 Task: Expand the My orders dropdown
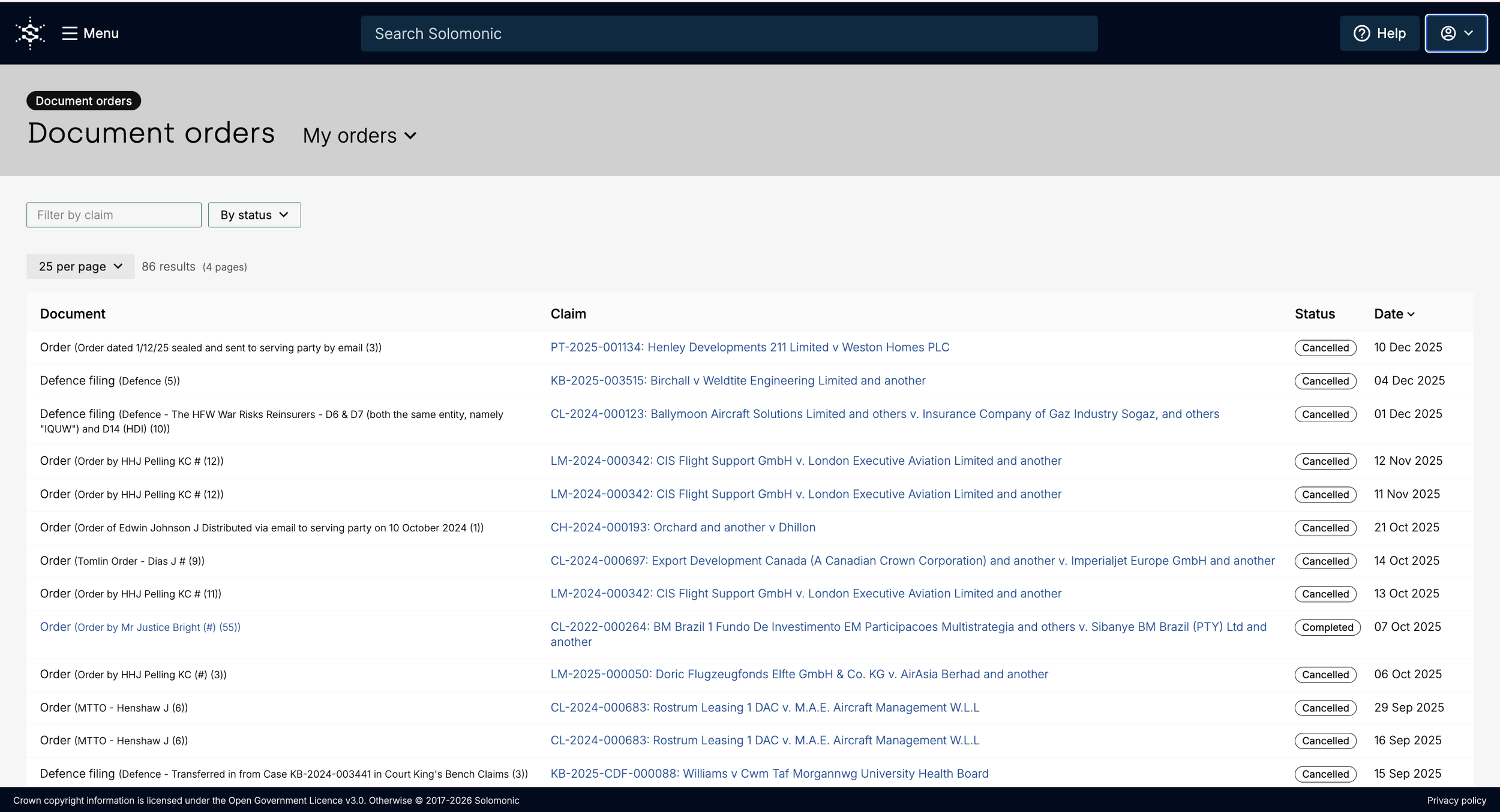(359, 136)
